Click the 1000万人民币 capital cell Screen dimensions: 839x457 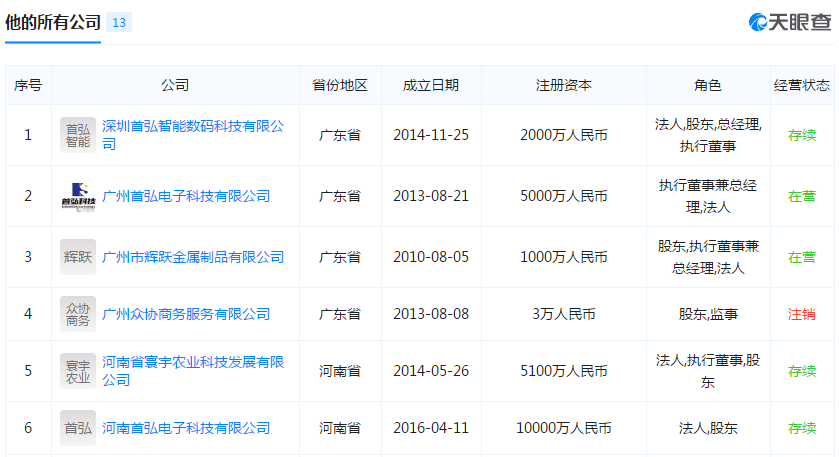[x=563, y=257]
